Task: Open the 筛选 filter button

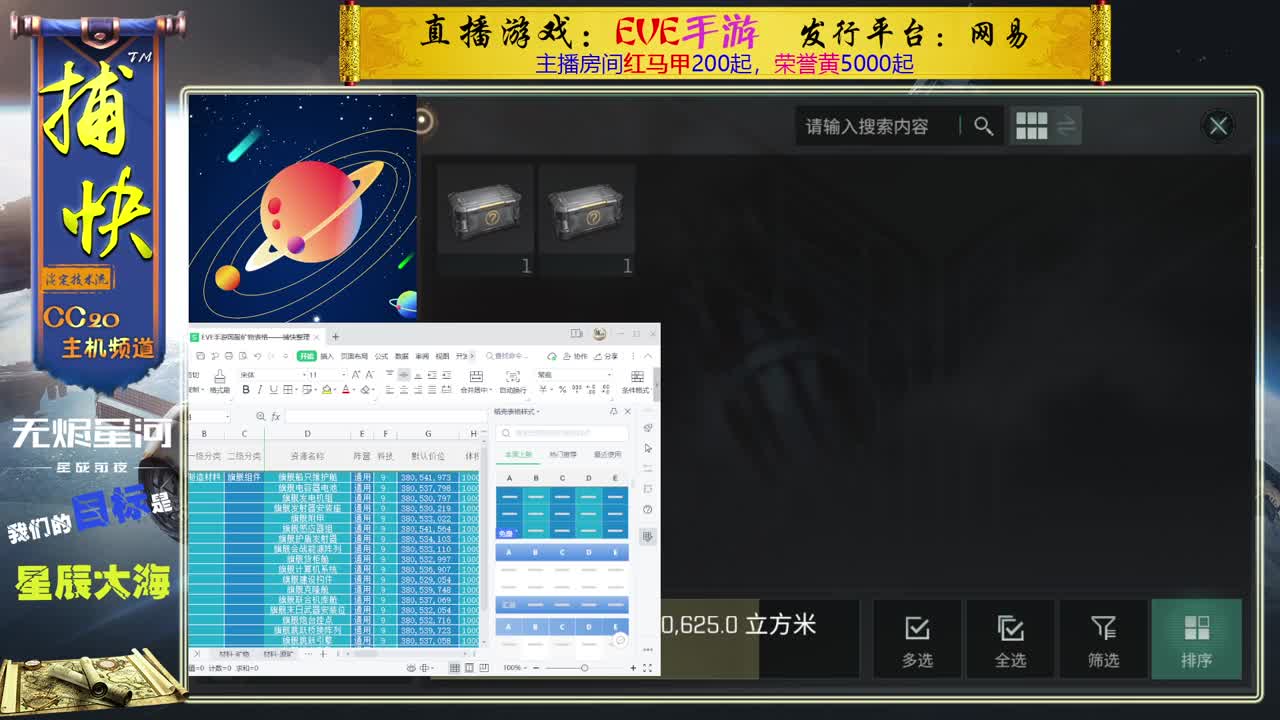Action: pyautogui.click(x=1103, y=639)
